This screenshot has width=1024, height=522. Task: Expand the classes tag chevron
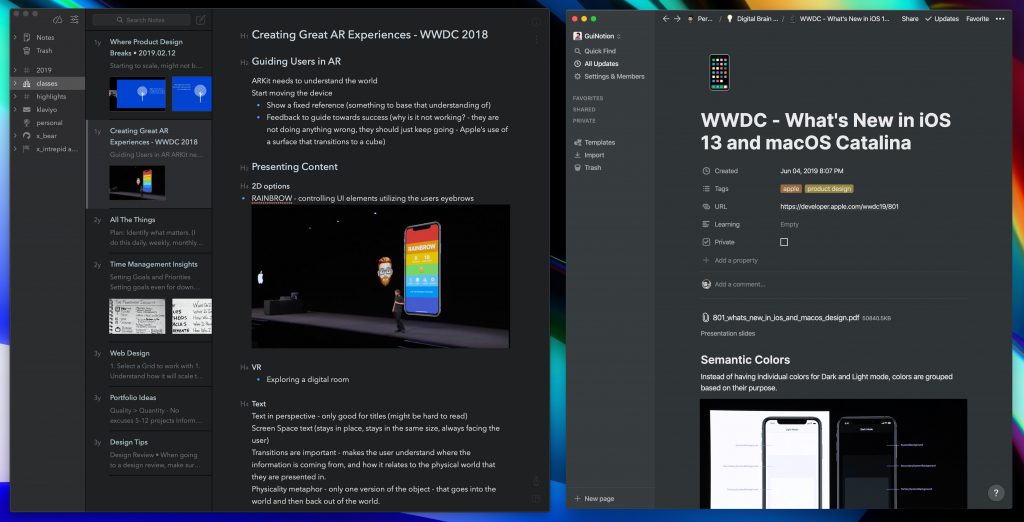[15, 84]
